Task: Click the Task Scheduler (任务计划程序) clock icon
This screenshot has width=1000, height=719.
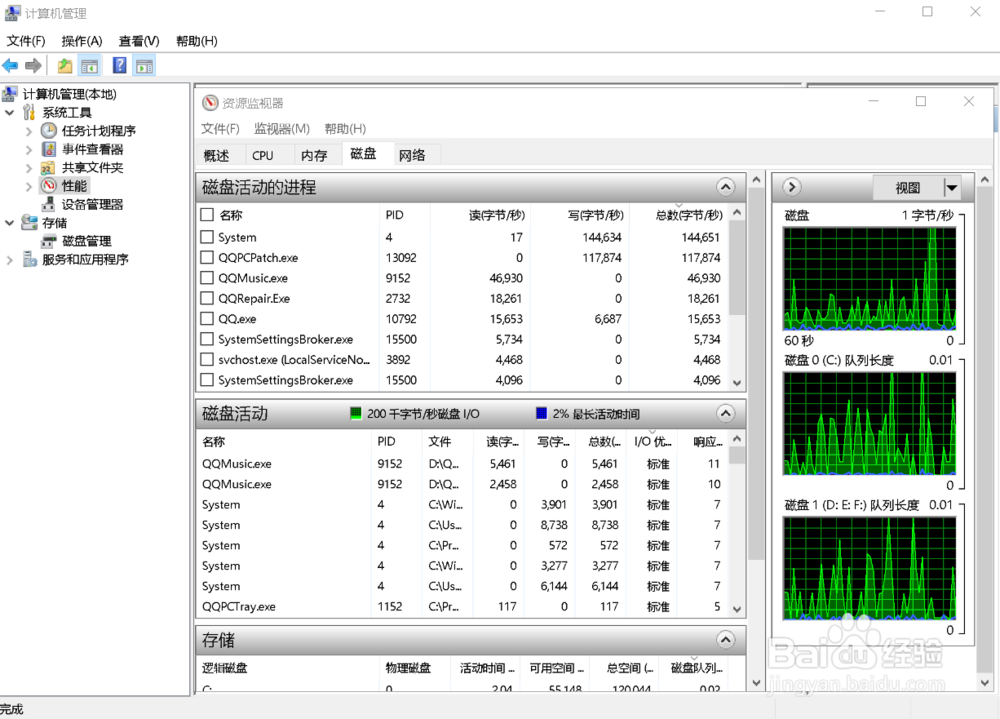Action: coord(48,131)
